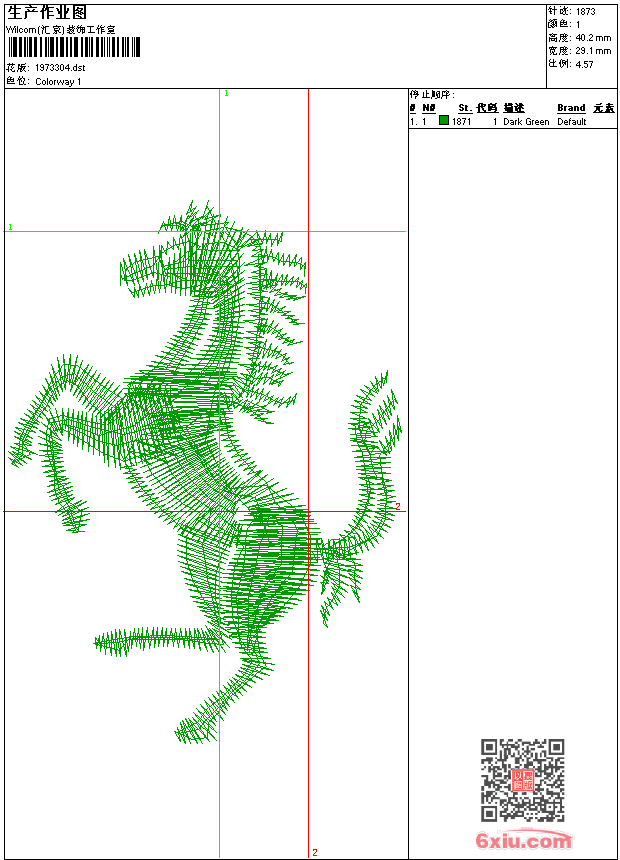Viewport: 620px width, 860px height.
Task: Click the 'St.' column header
Action: tap(465, 108)
